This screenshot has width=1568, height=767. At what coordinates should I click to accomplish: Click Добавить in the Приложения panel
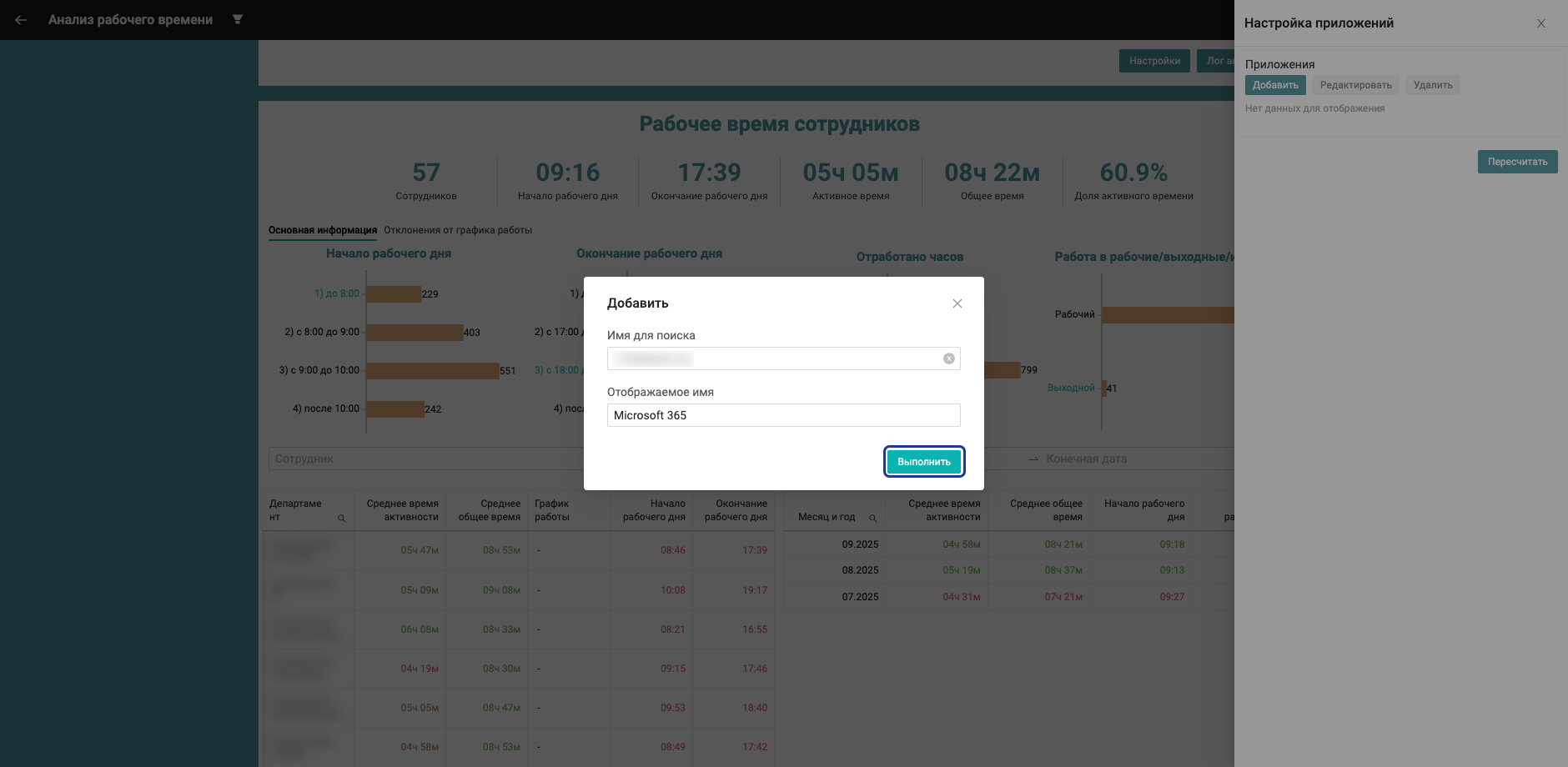pos(1274,85)
